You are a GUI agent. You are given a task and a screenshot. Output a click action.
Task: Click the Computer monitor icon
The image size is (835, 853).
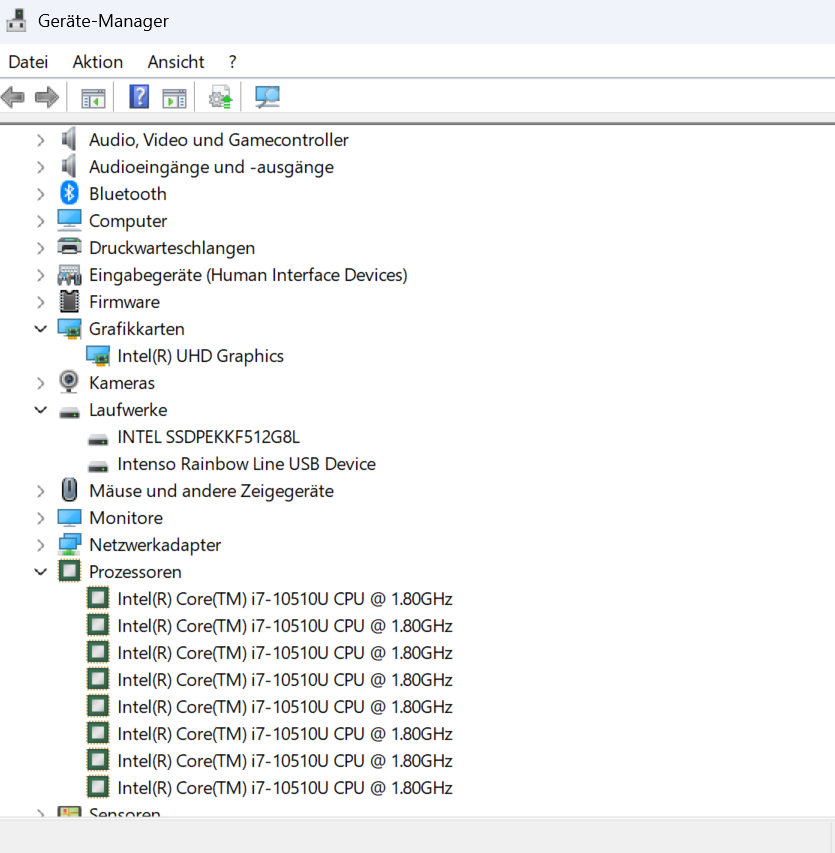(x=69, y=220)
